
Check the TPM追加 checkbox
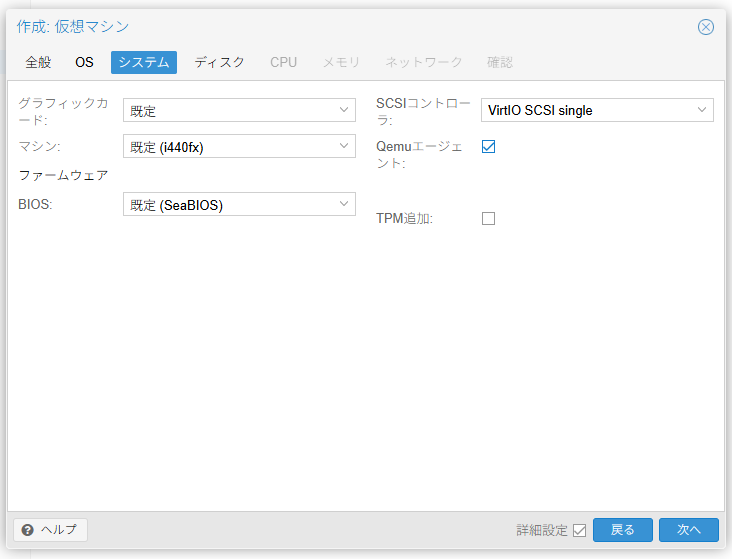(489, 218)
